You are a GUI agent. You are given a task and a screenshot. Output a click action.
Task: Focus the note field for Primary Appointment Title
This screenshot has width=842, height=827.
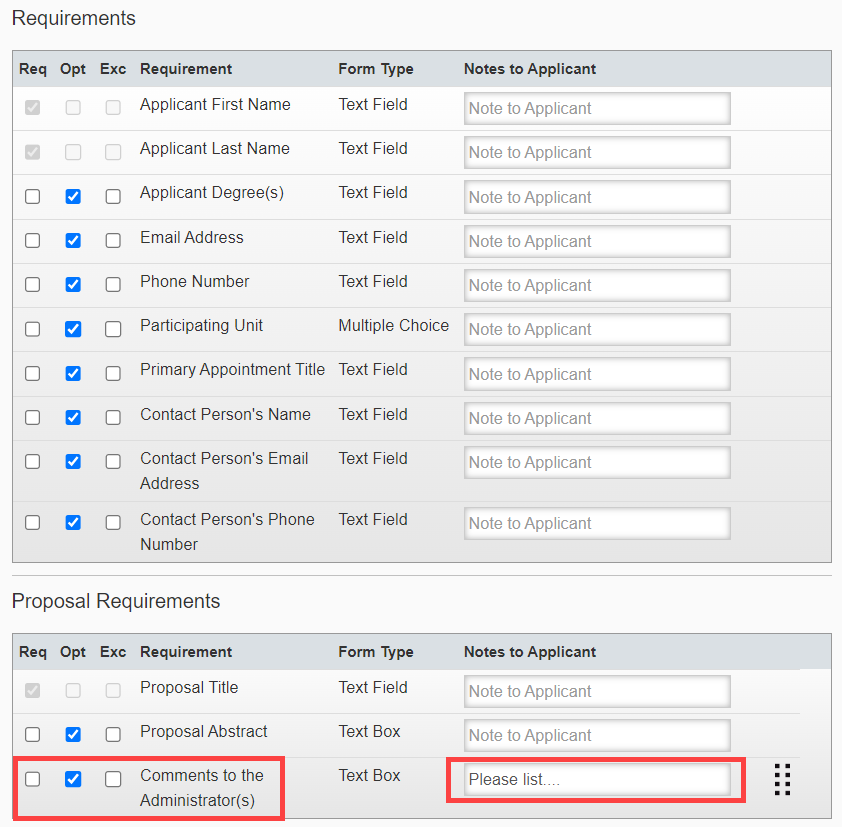[597, 374]
